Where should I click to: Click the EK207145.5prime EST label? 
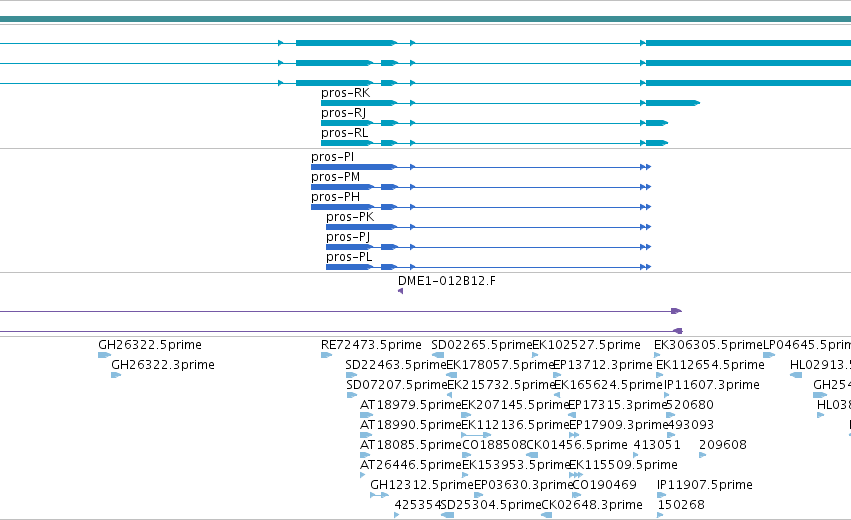click(515, 405)
